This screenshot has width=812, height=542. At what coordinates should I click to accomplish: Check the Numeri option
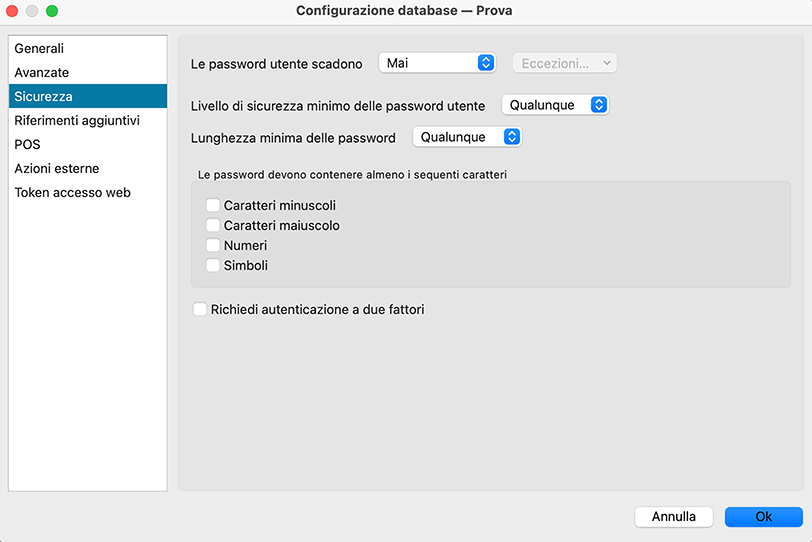pyautogui.click(x=213, y=245)
